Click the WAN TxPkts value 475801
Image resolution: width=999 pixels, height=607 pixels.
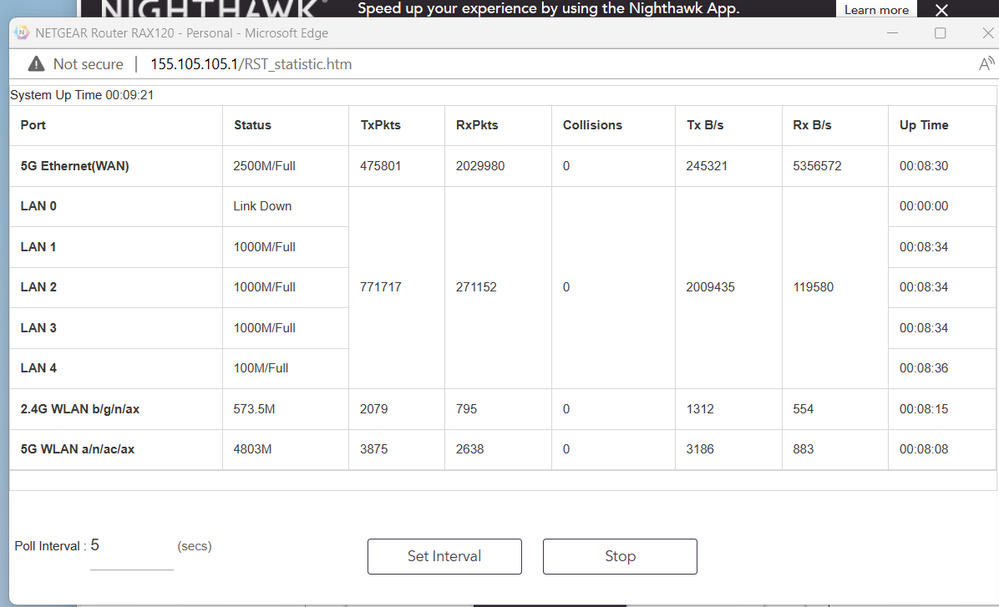[x=380, y=166]
